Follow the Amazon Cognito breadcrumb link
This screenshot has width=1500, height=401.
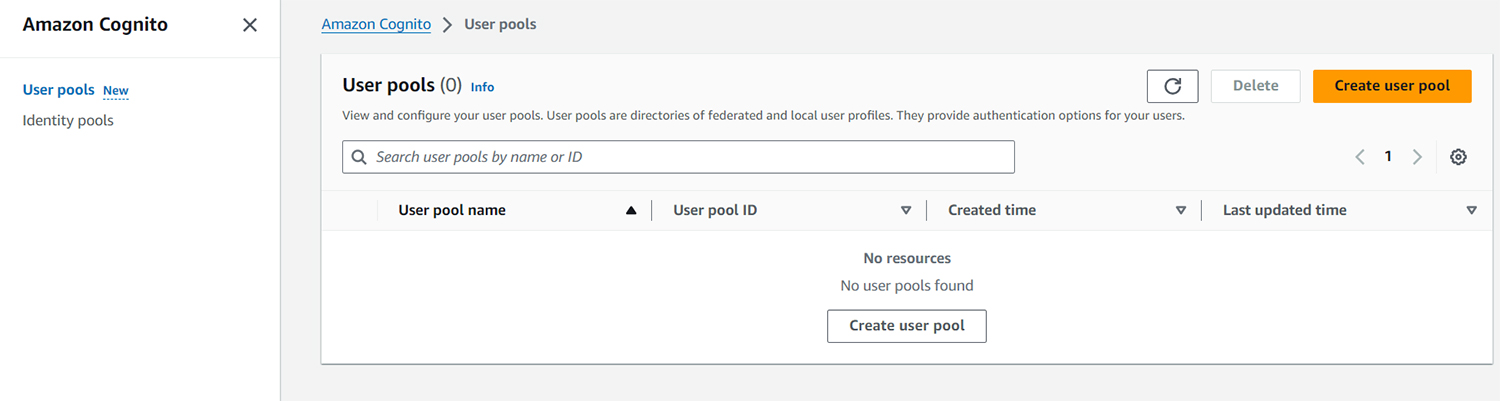click(376, 24)
